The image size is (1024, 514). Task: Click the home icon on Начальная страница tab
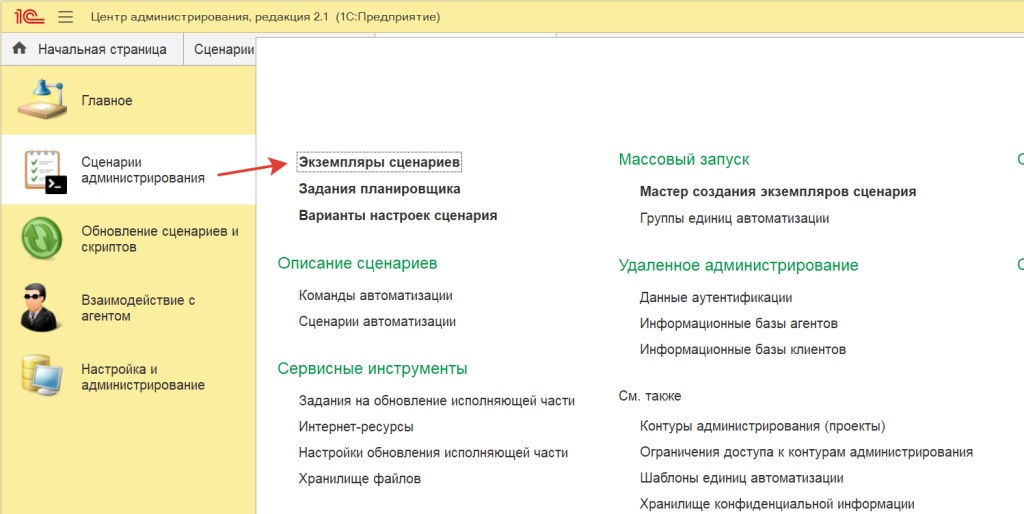[x=20, y=49]
